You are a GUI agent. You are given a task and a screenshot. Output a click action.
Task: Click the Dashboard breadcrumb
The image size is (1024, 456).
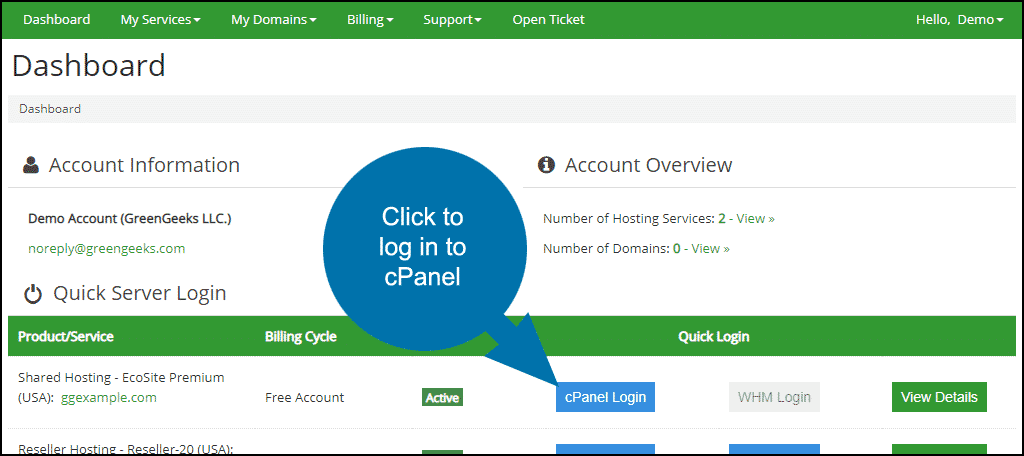(50, 109)
